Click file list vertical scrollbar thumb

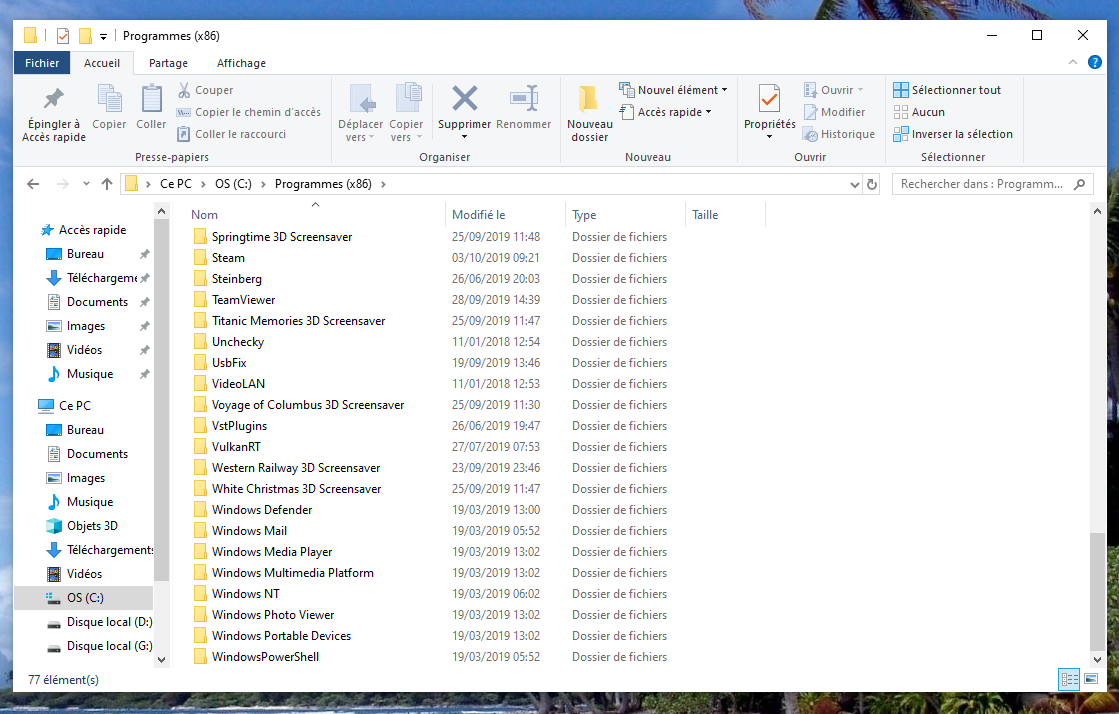click(x=1097, y=591)
